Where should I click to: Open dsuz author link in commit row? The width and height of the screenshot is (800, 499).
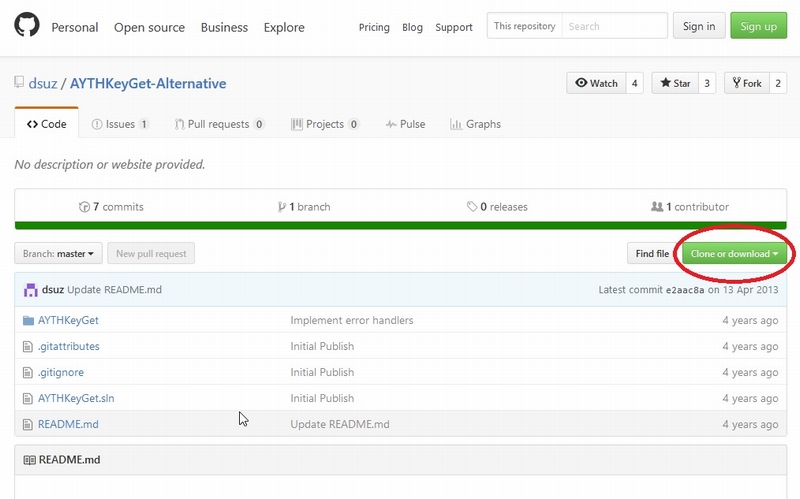pos(53,289)
